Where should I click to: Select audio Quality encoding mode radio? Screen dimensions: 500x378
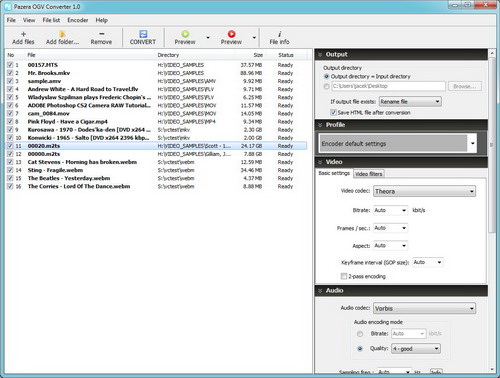tap(360, 349)
